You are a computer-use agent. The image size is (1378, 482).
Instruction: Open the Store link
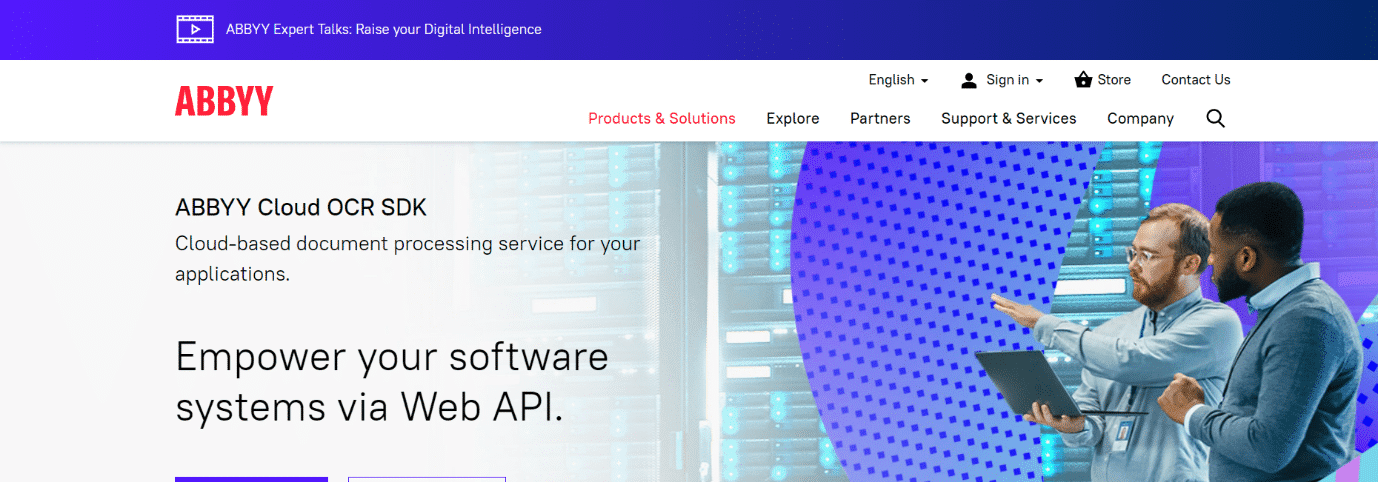coord(1114,80)
